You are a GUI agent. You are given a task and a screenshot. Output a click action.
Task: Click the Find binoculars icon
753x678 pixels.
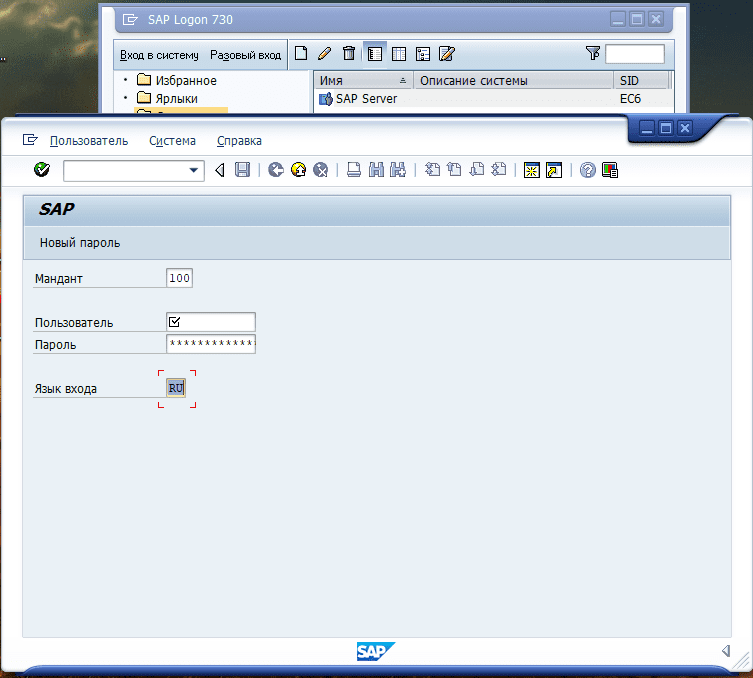[376, 170]
